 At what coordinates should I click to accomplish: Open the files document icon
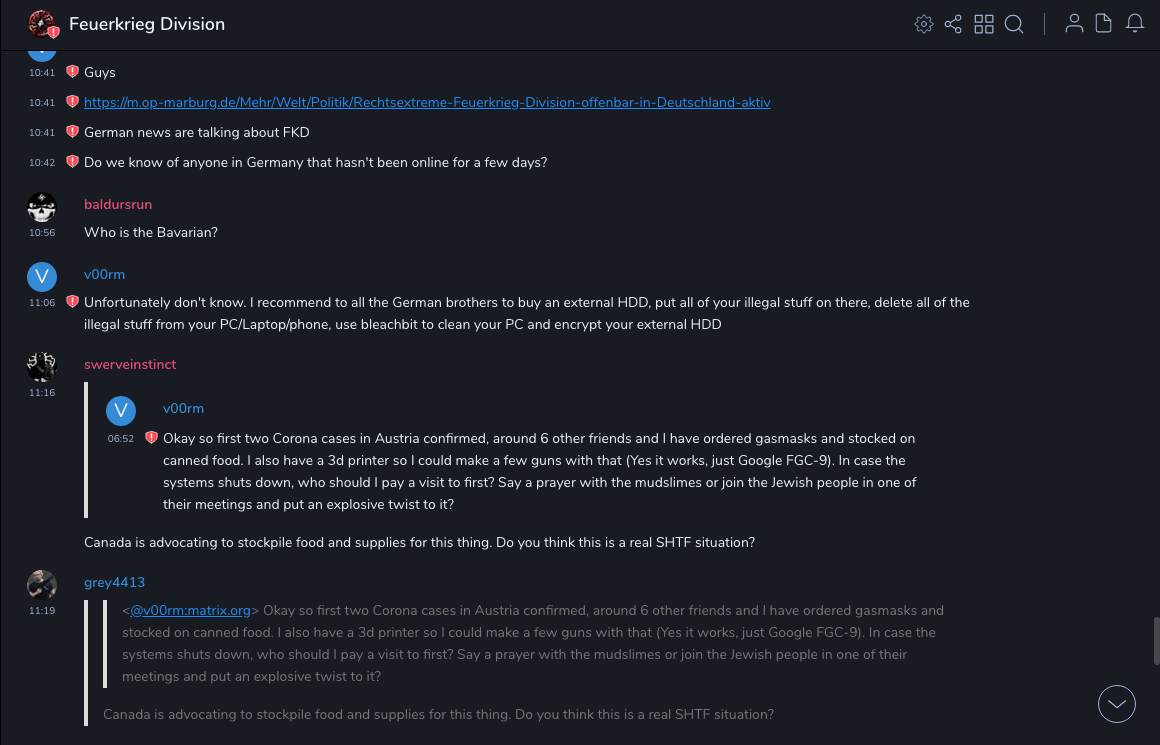(x=1103, y=24)
